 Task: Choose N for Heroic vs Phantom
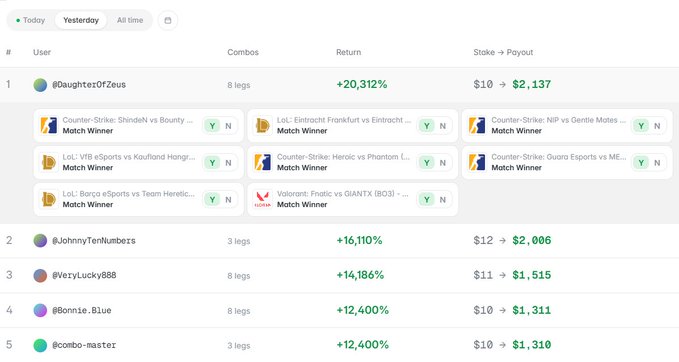(x=443, y=163)
